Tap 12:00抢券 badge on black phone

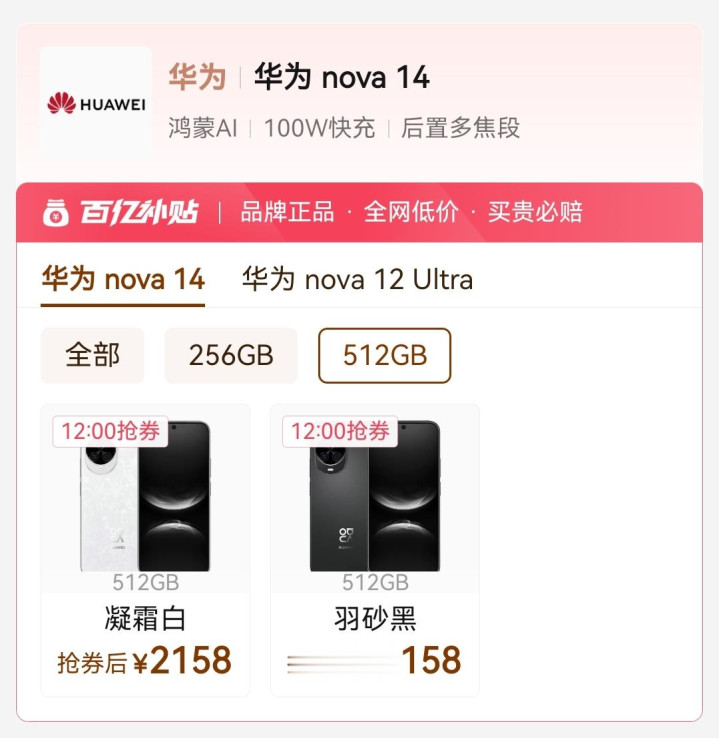coord(340,431)
